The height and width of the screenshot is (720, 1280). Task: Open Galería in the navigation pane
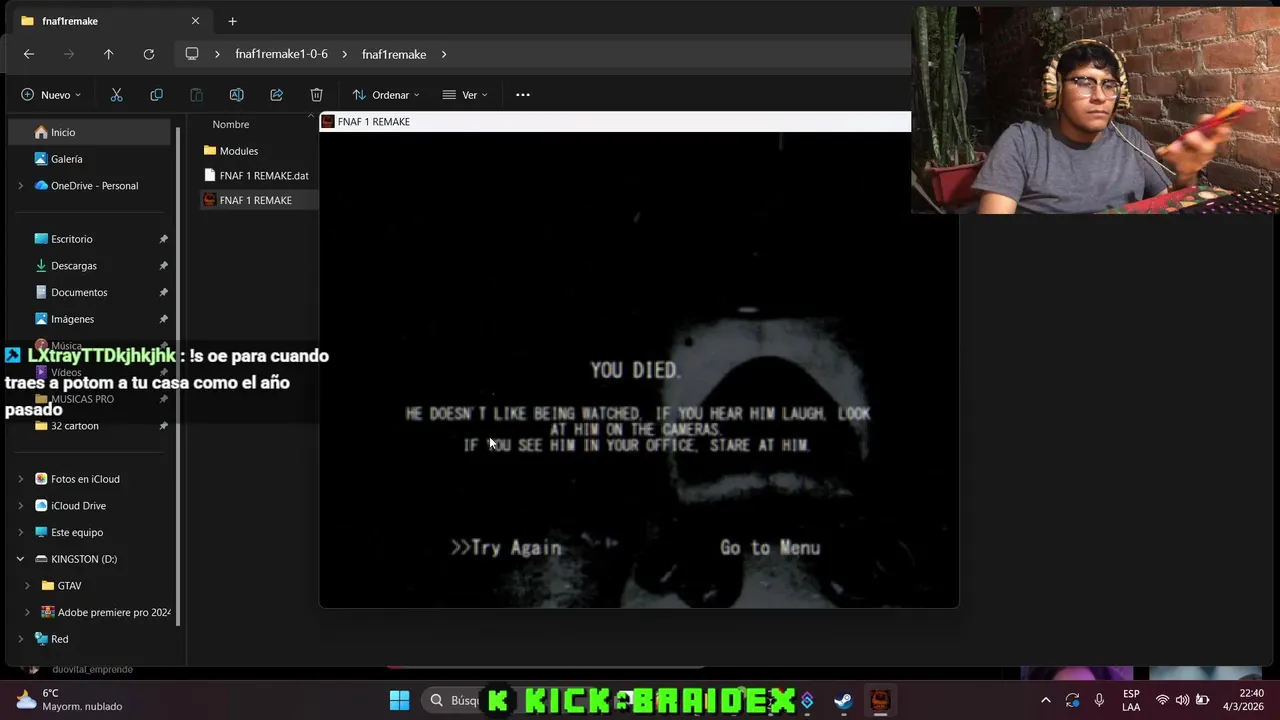[x=66, y=159]
